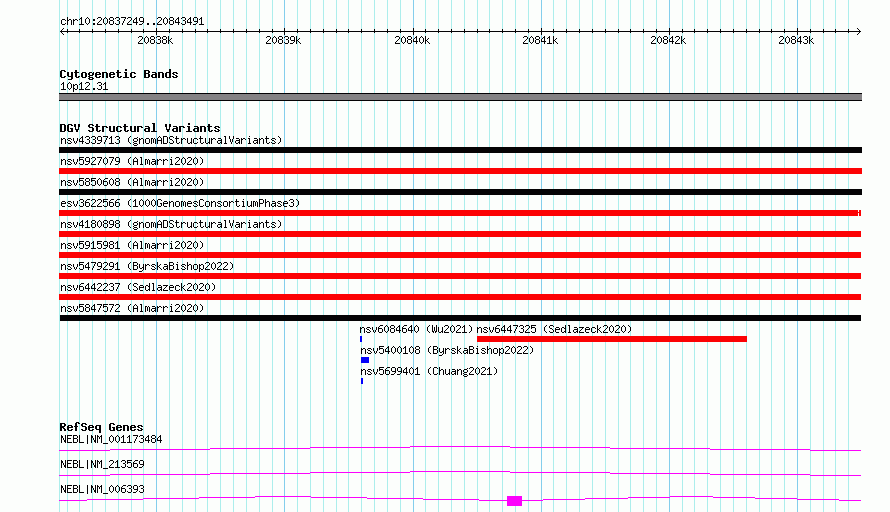Click the gray 10p12.31 cytogenetic band bar

pyautogui.click(x=460, y=97)
